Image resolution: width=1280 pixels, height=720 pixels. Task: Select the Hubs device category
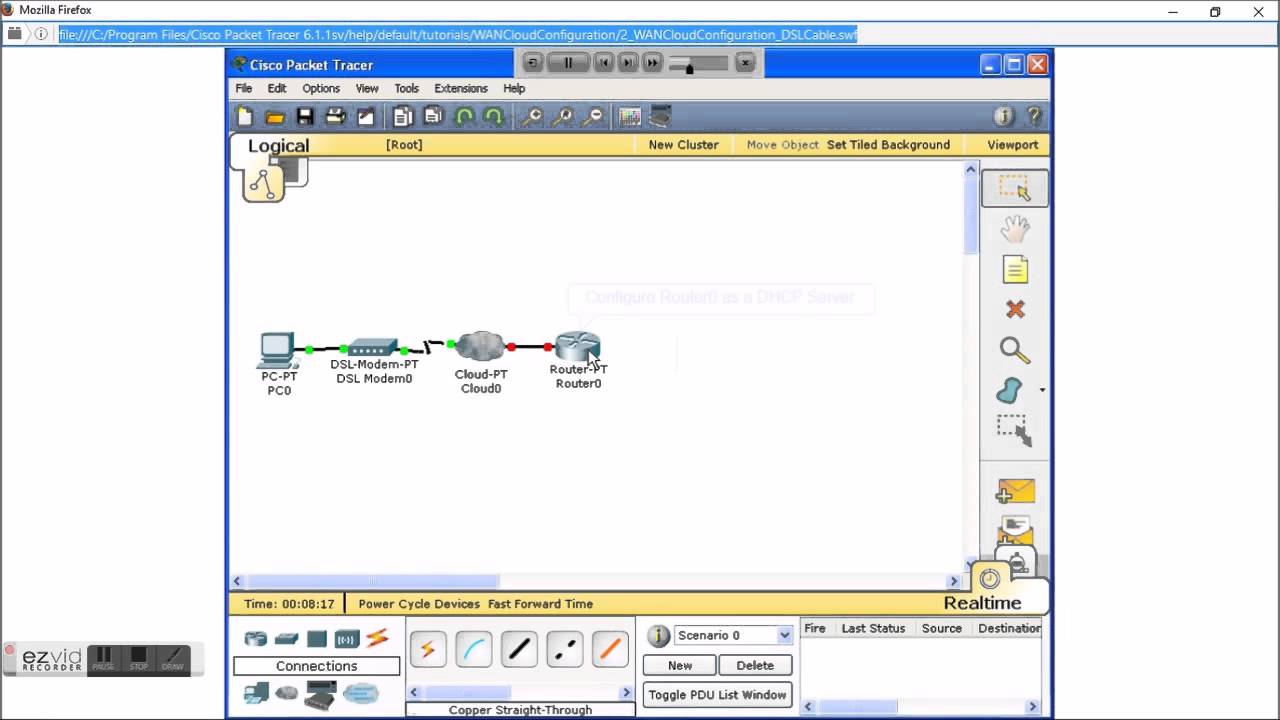pos(317,639)
